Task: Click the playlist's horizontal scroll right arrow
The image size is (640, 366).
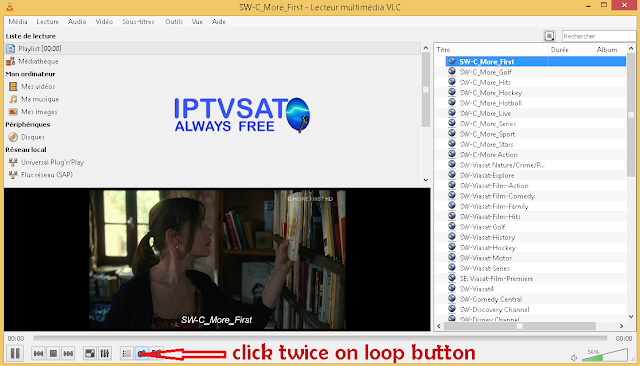Action: (622, 326)
